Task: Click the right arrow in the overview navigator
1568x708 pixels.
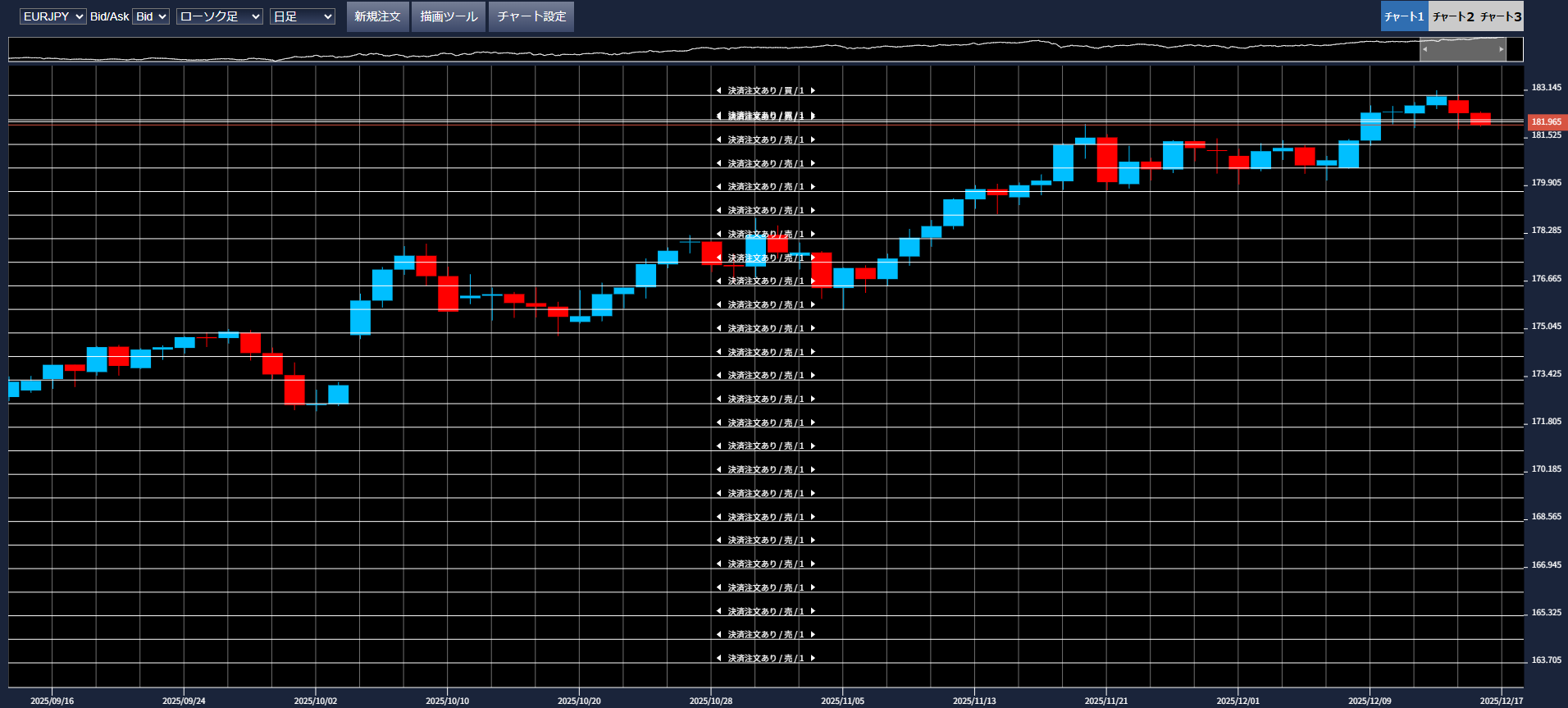Action: (x=1501, y=49)
